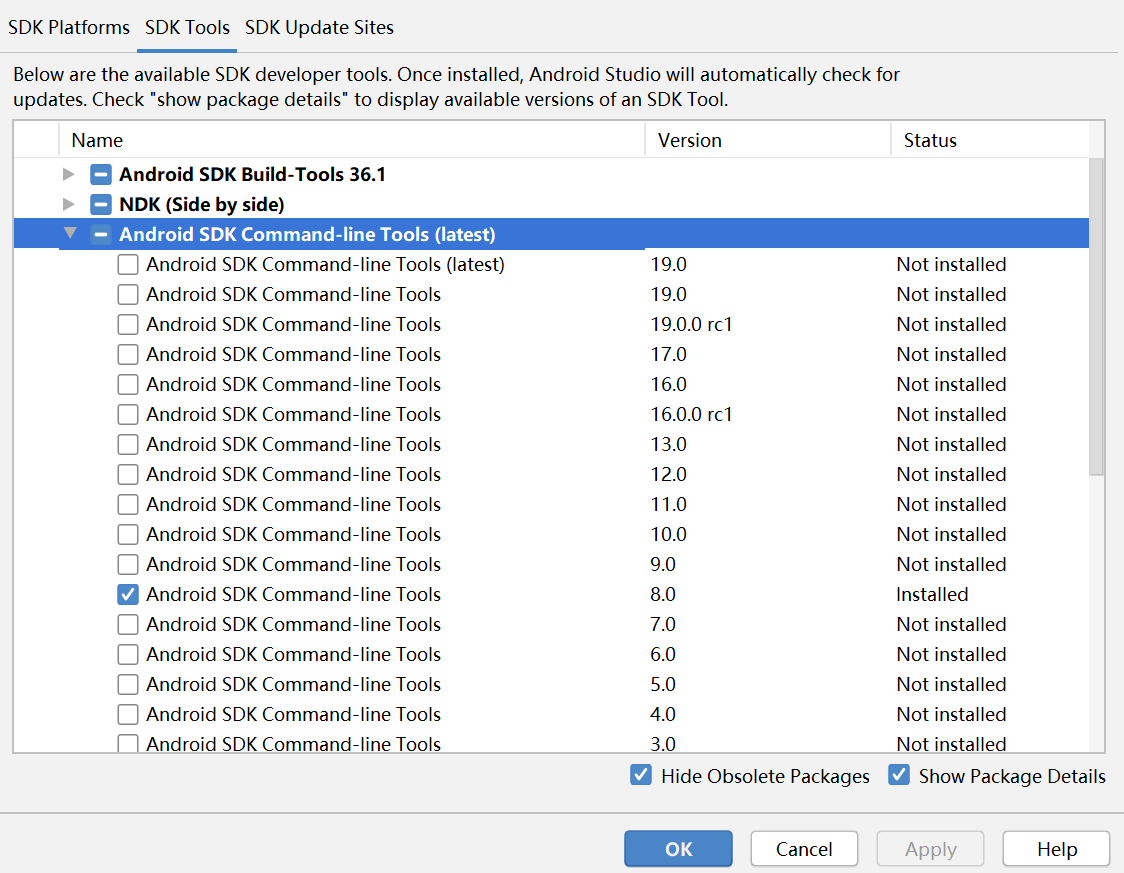Image resolution: width=1124 pixels, height=873 pixels.
Task: Collapse Android SDK Command-line Tools (latest) group
Action: [69, 234]
